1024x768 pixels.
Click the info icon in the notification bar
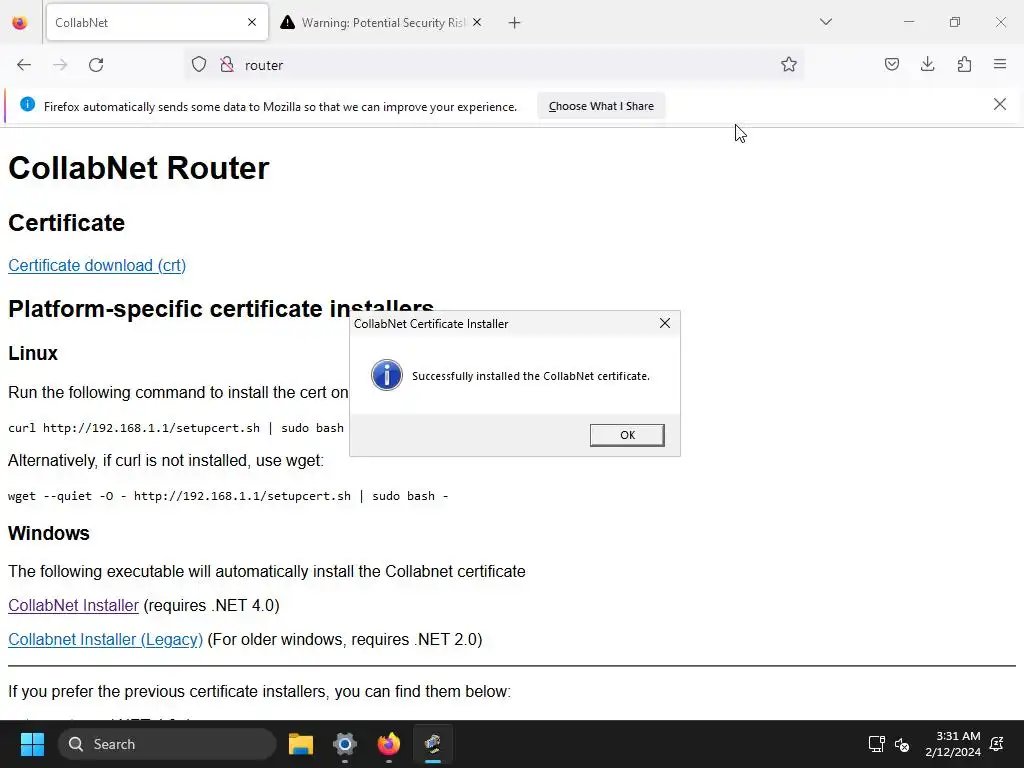pos(27,104)
